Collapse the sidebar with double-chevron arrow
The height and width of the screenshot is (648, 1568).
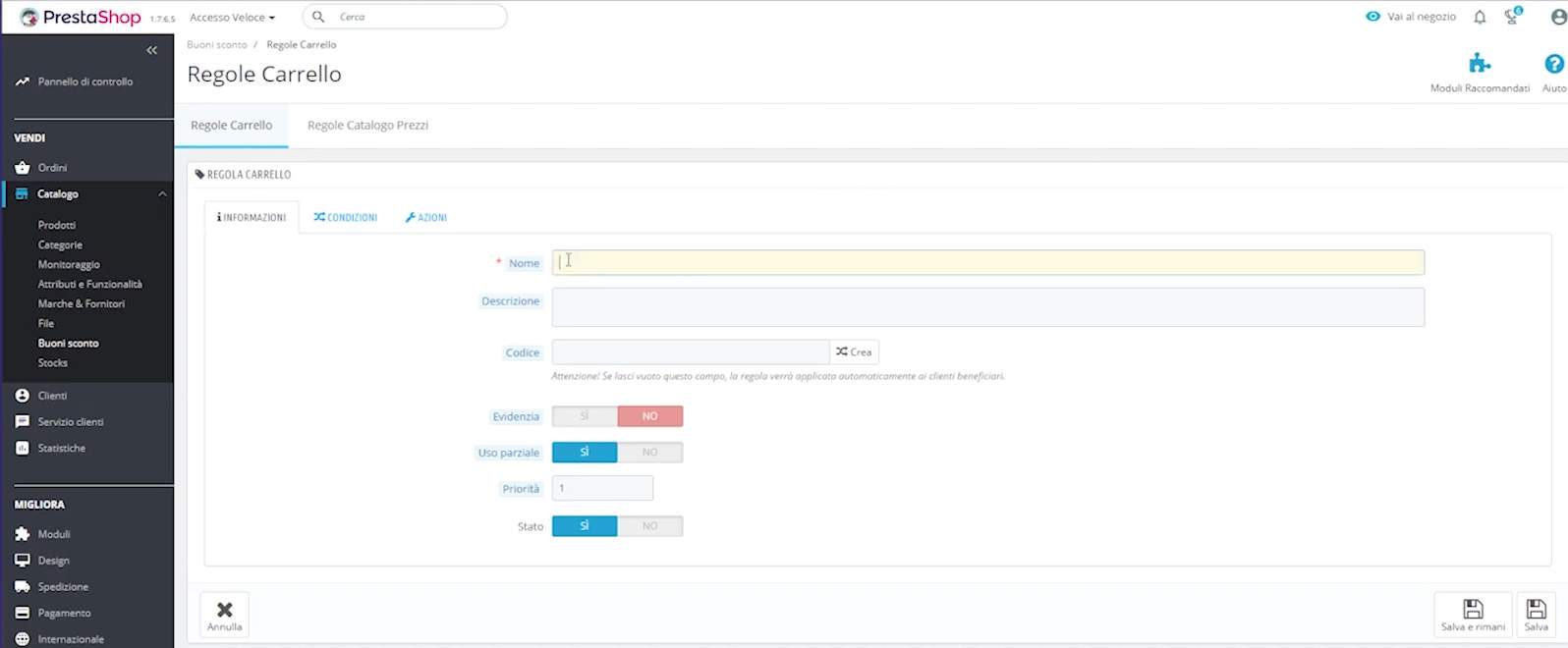[x=151, y=50]
